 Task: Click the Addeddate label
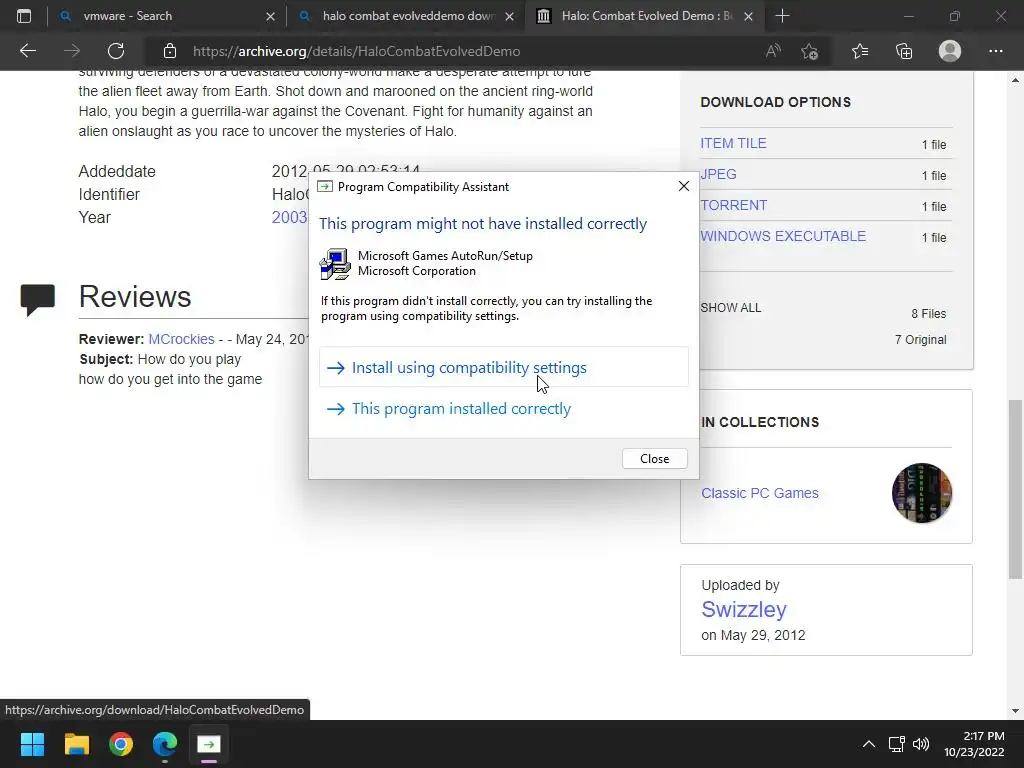click(x=117, y=172)
